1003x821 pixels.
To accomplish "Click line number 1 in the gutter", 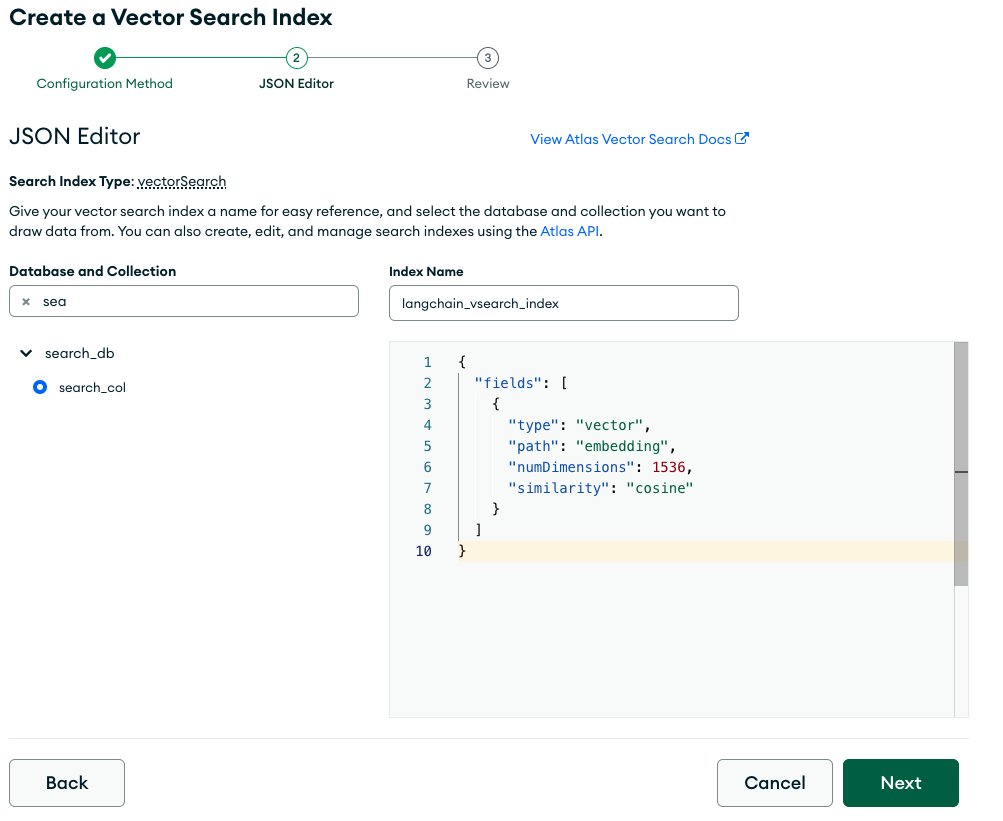I will (427, 362).
